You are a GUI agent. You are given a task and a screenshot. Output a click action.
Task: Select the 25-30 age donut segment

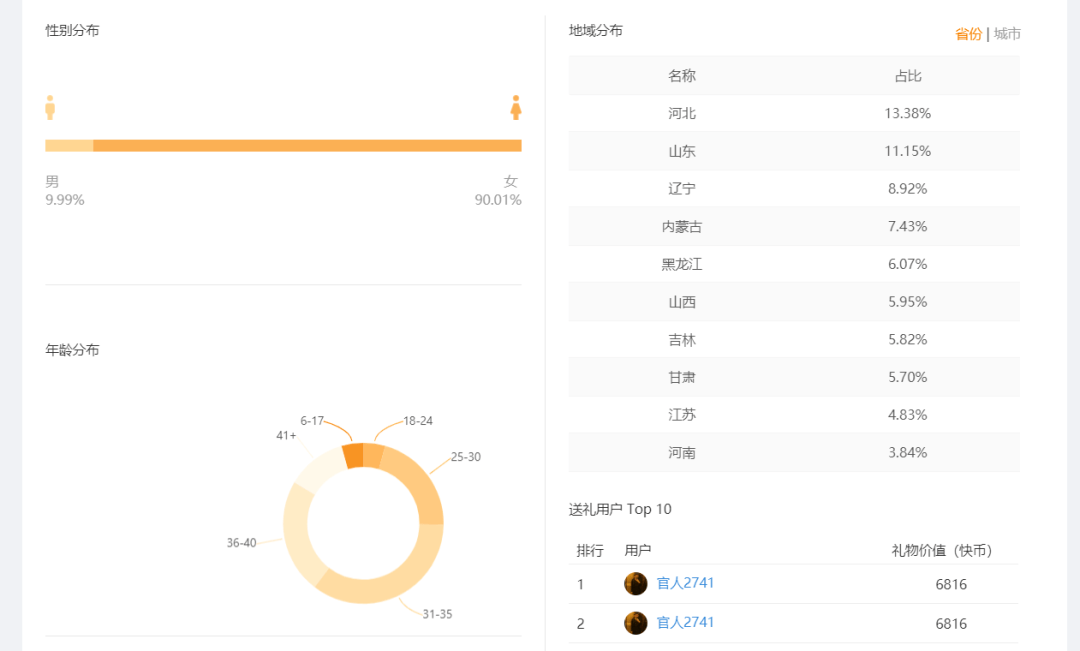coord(418,485)
